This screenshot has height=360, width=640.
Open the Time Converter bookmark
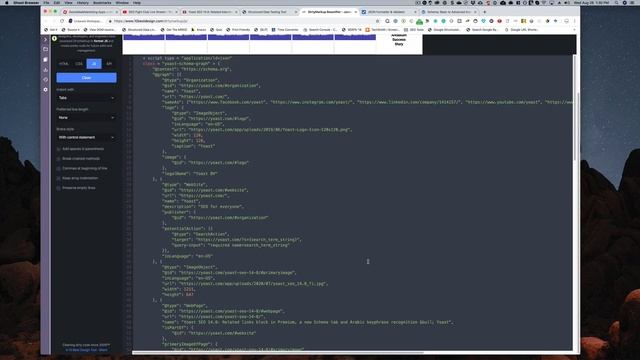(x=285, y=30)
